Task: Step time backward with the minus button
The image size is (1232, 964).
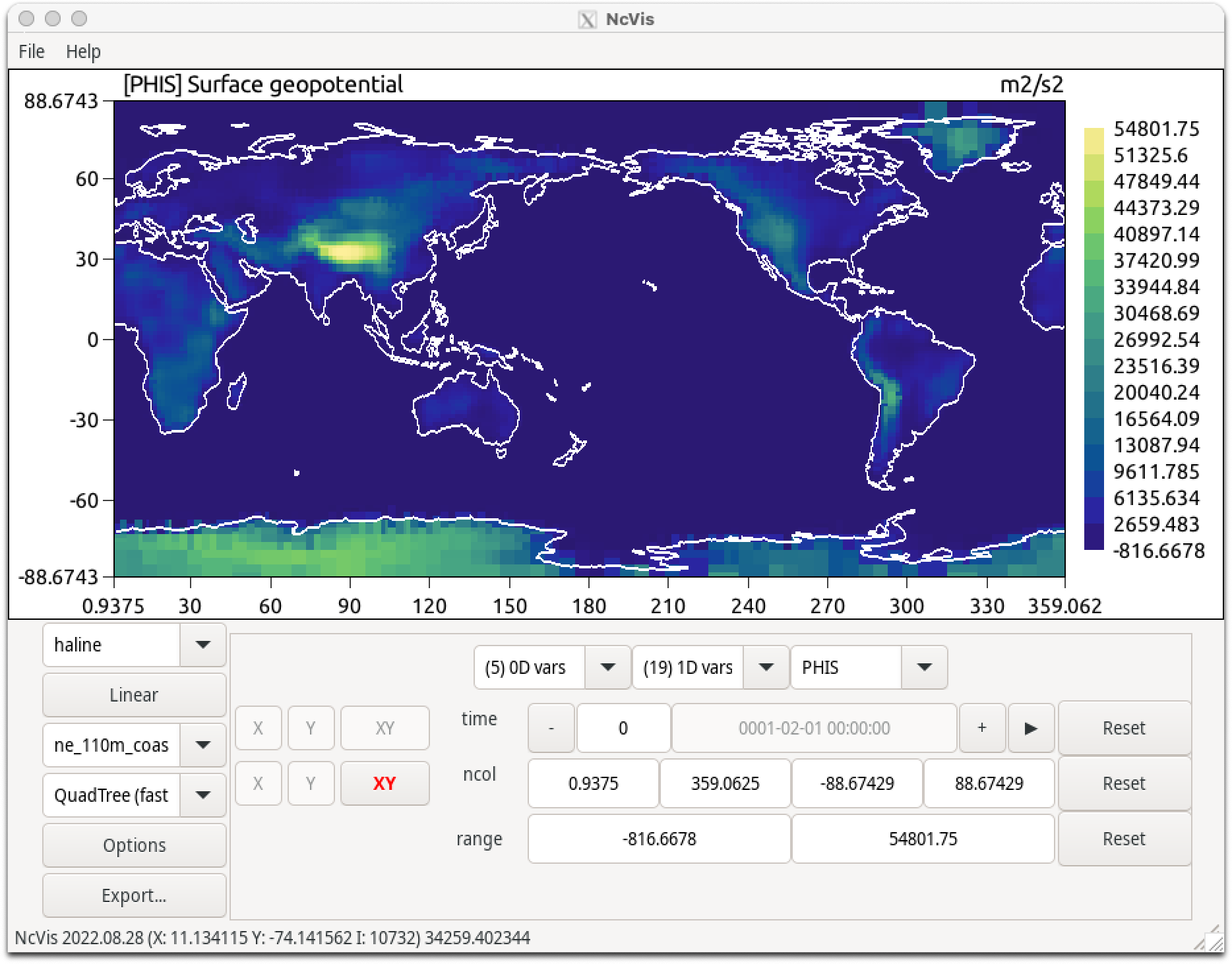Action: (x=551, y=728)
